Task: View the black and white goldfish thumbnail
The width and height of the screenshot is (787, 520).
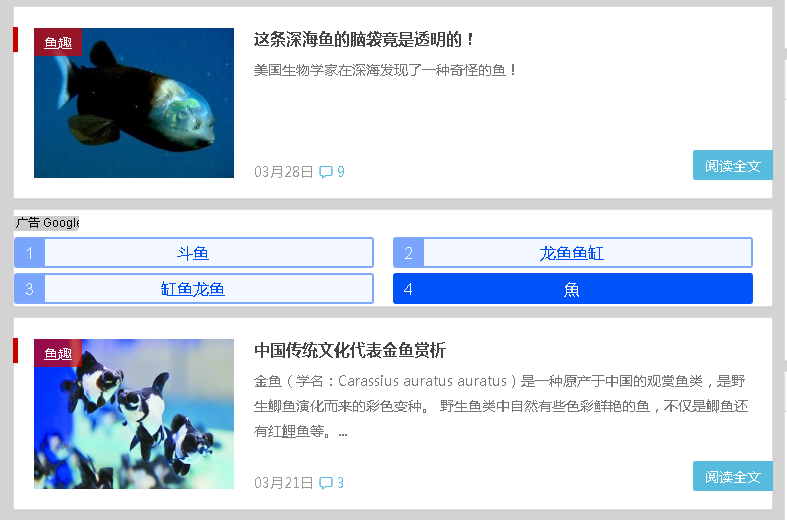Action: coord(134,414)
